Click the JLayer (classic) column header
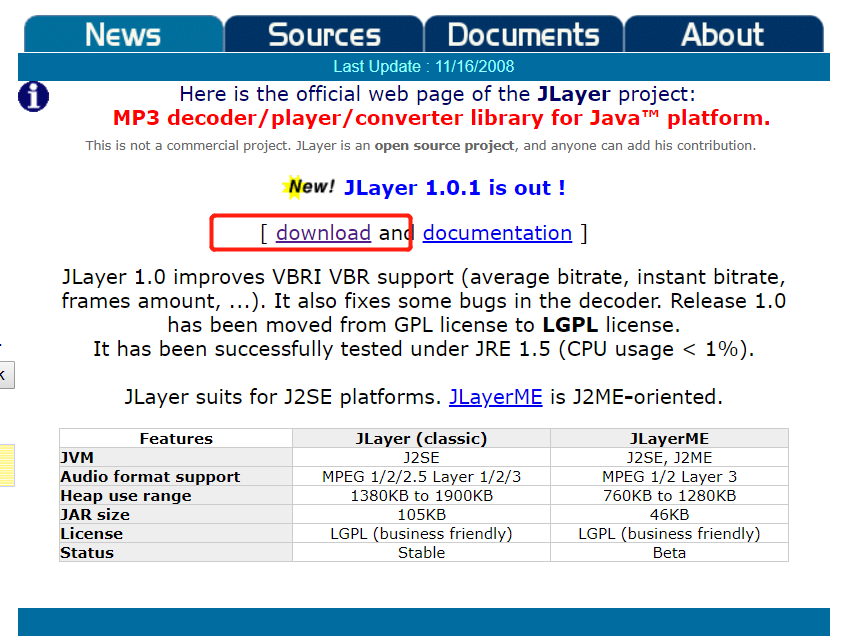The image size is (843, 642). pos(421,438)
